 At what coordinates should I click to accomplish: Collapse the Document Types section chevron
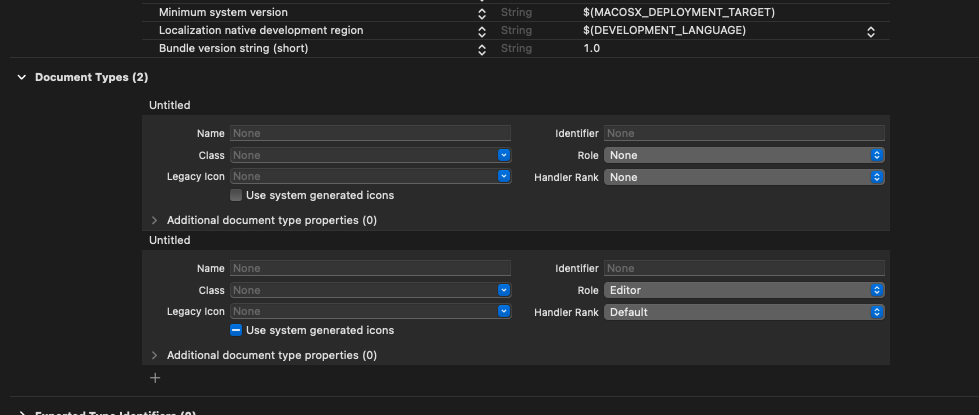tap(22, 77)
